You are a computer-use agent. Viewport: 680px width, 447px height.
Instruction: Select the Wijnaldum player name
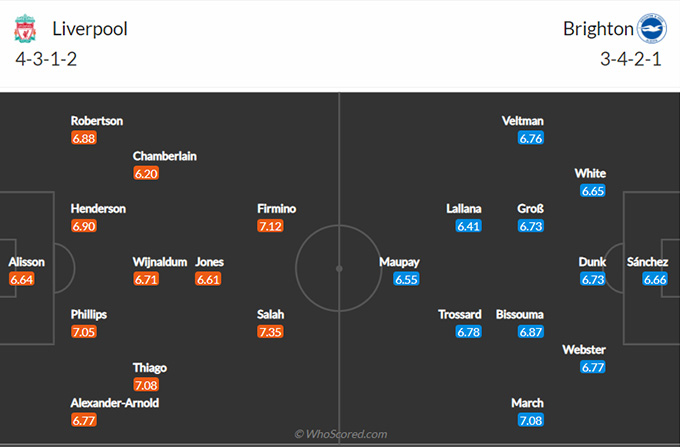coord(160,262)
